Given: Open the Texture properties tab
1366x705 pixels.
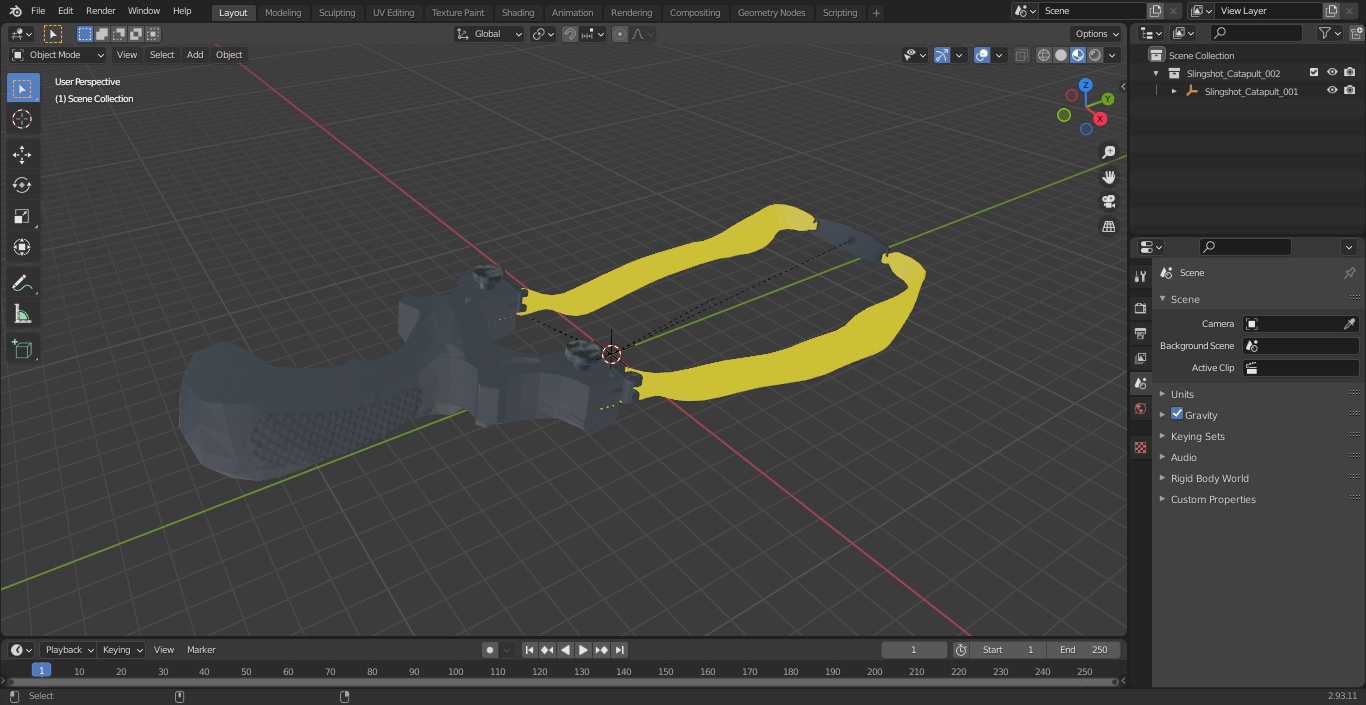Looking at the screenshot, I should point(1140,447).
